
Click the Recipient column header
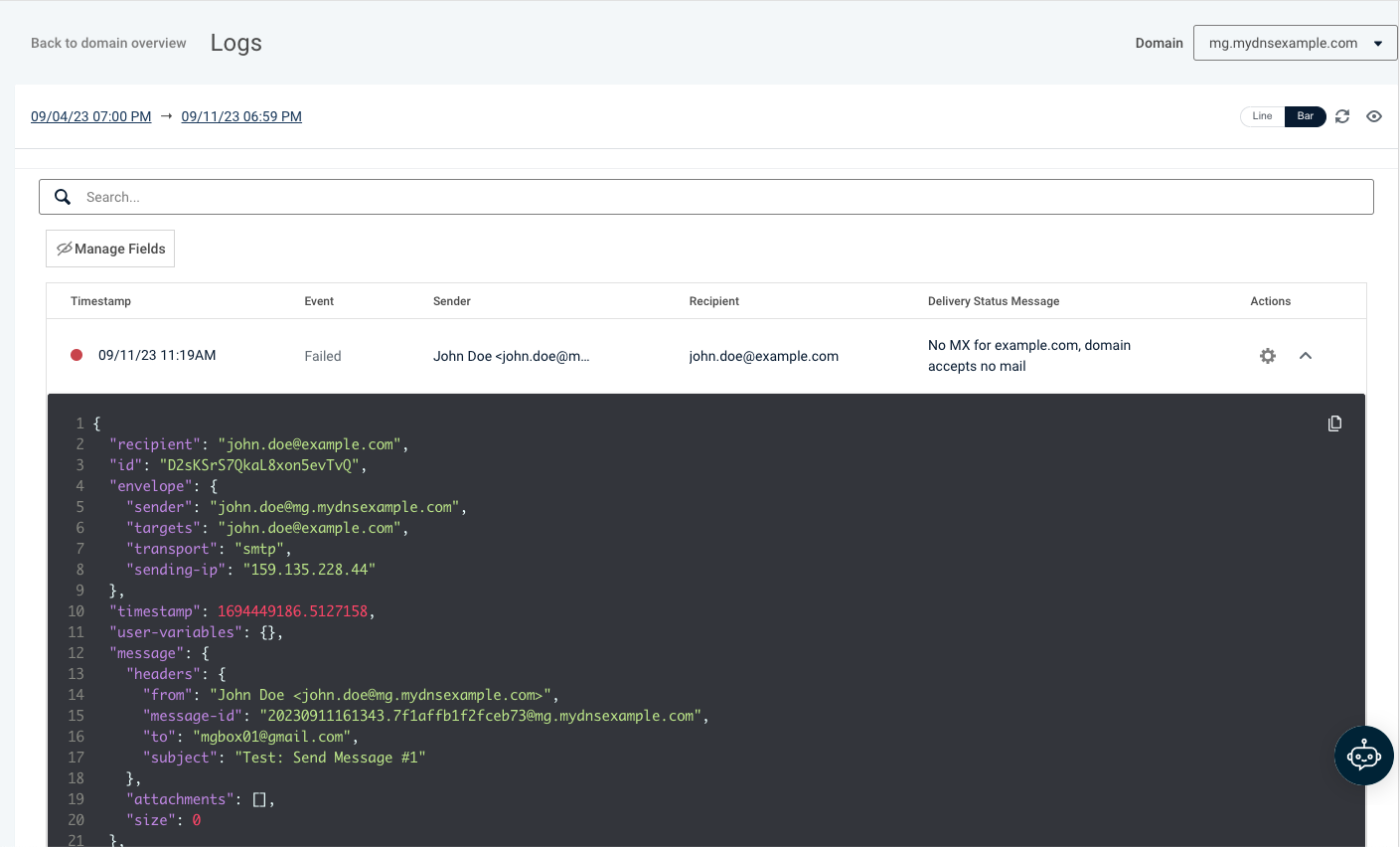[714, 301]
